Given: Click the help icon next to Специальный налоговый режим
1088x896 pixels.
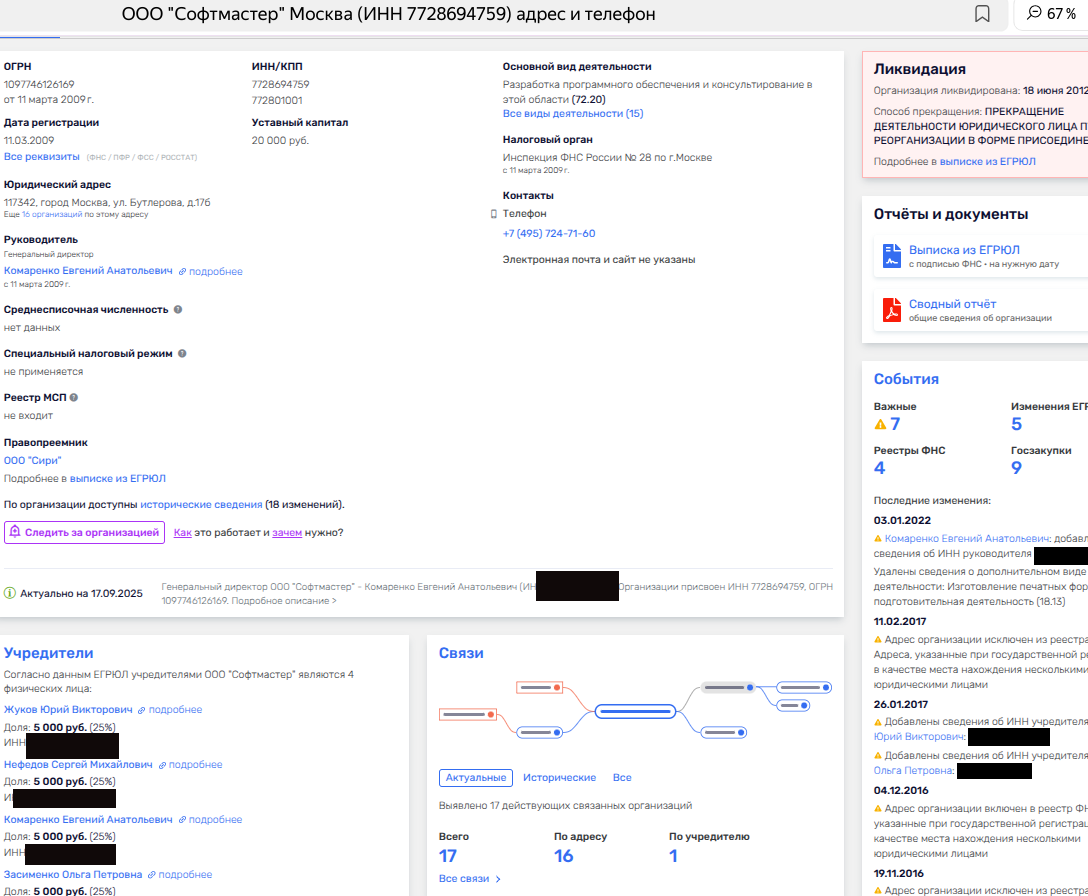Looking at the screenshot, I should [x=182, y=354].
